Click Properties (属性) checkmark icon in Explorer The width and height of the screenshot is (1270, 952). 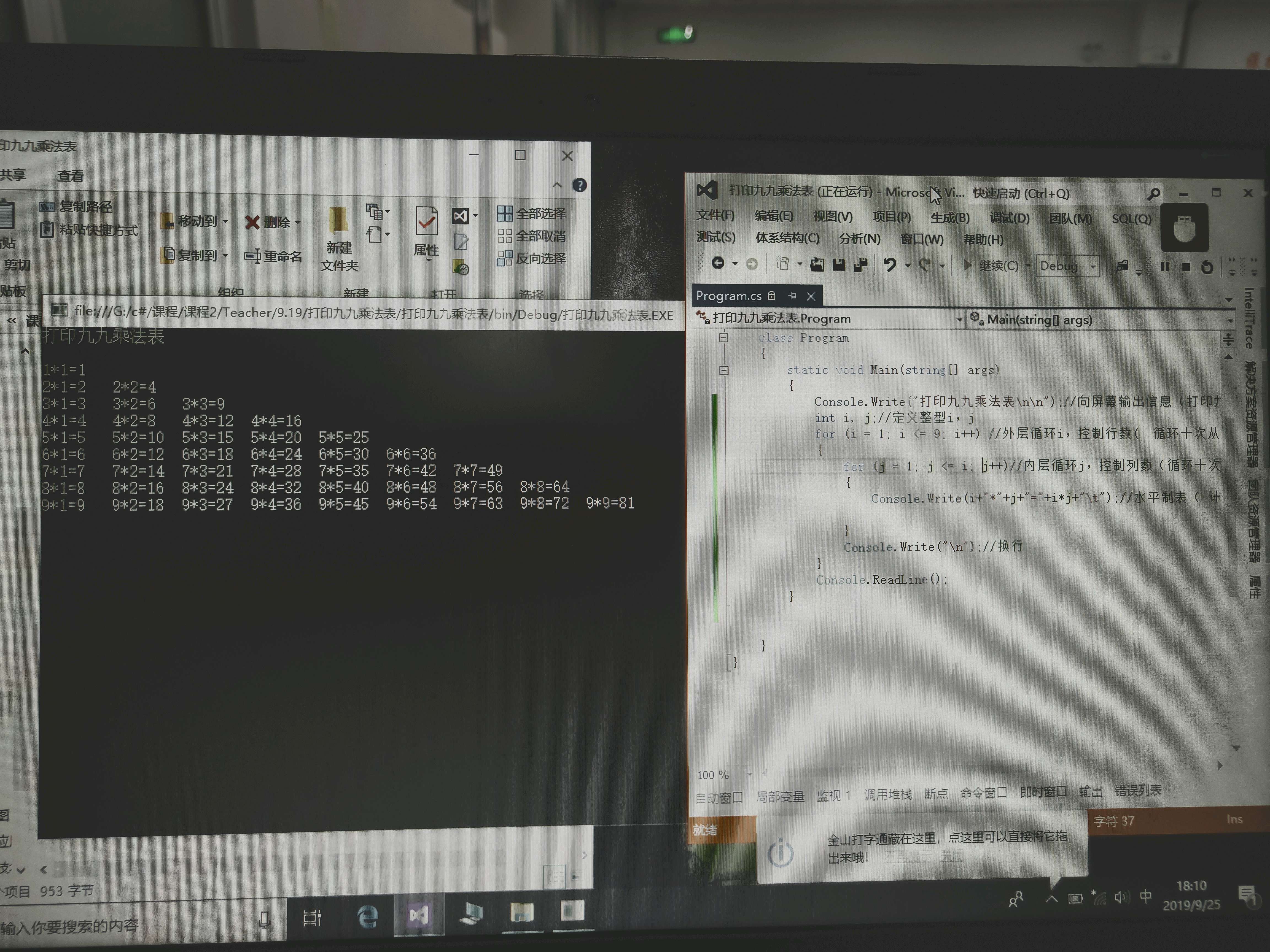[x=426, y=221]
